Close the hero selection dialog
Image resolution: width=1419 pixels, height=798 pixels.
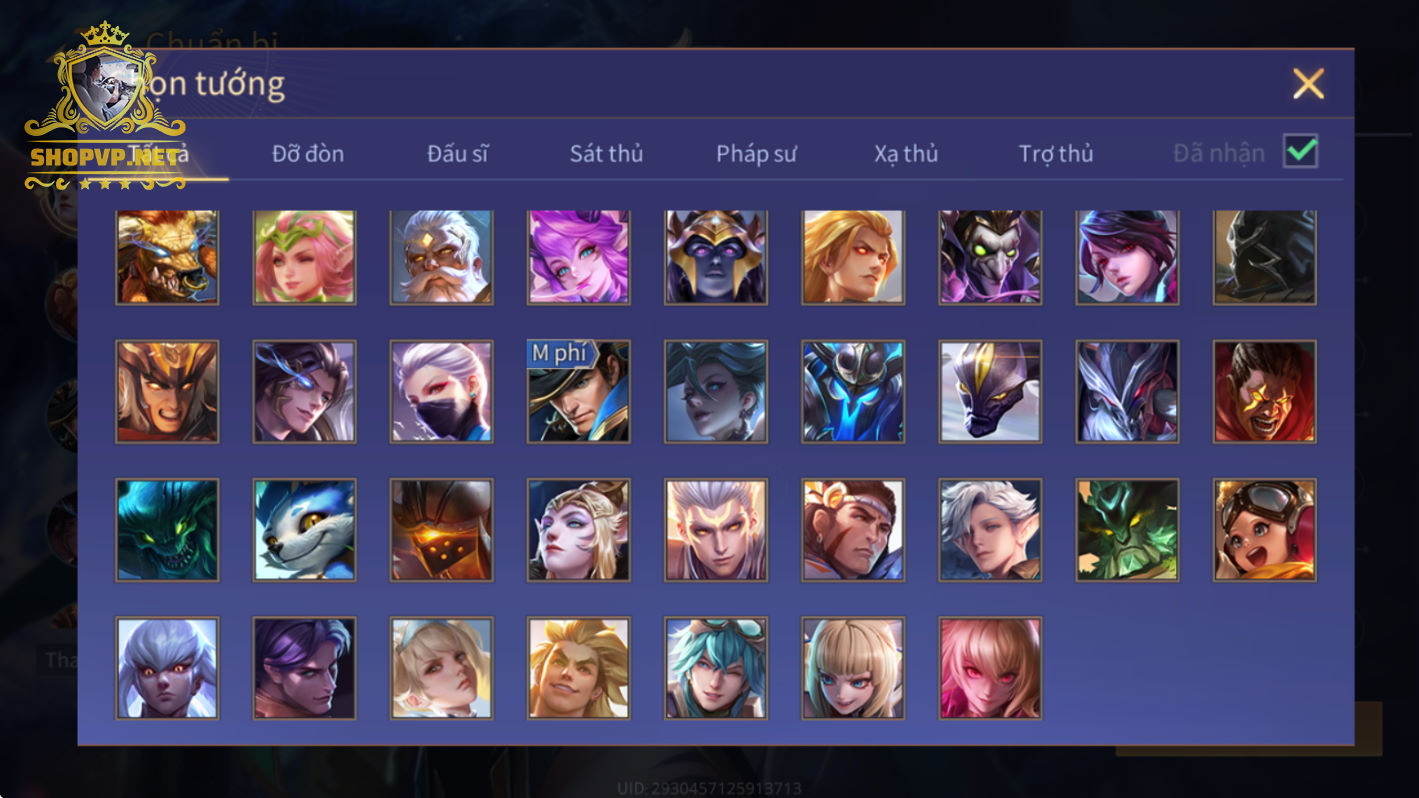(x=1308, y=84)
